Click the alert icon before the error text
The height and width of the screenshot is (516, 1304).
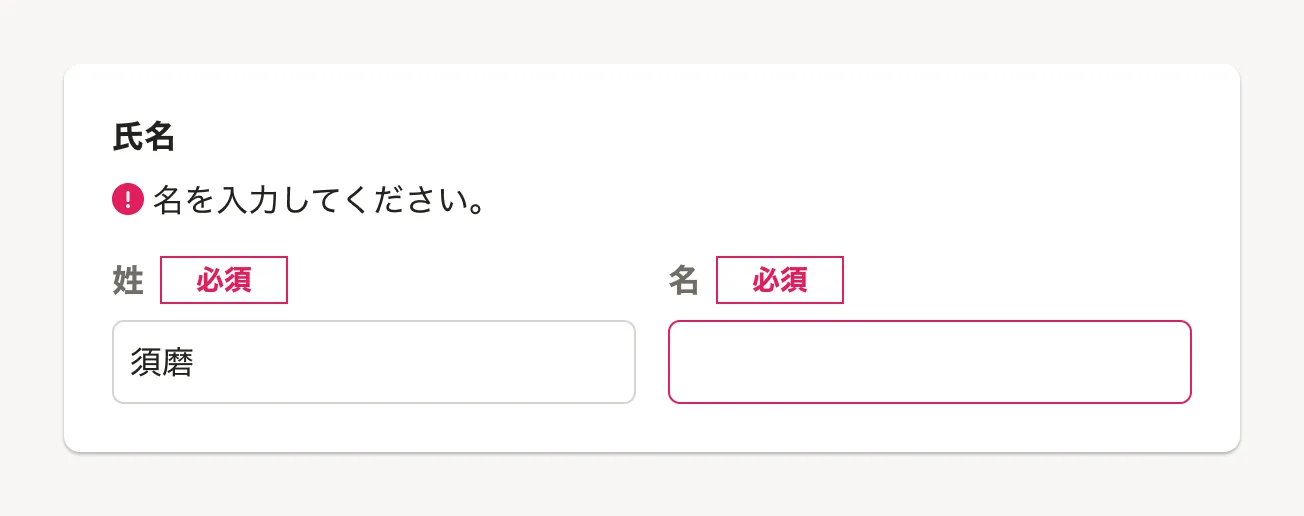(x=128, y=201)
